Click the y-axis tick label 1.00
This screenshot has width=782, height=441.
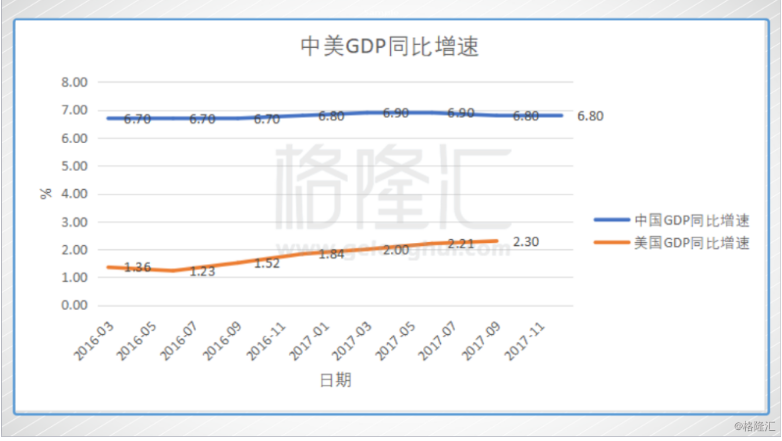coord(74,277)
